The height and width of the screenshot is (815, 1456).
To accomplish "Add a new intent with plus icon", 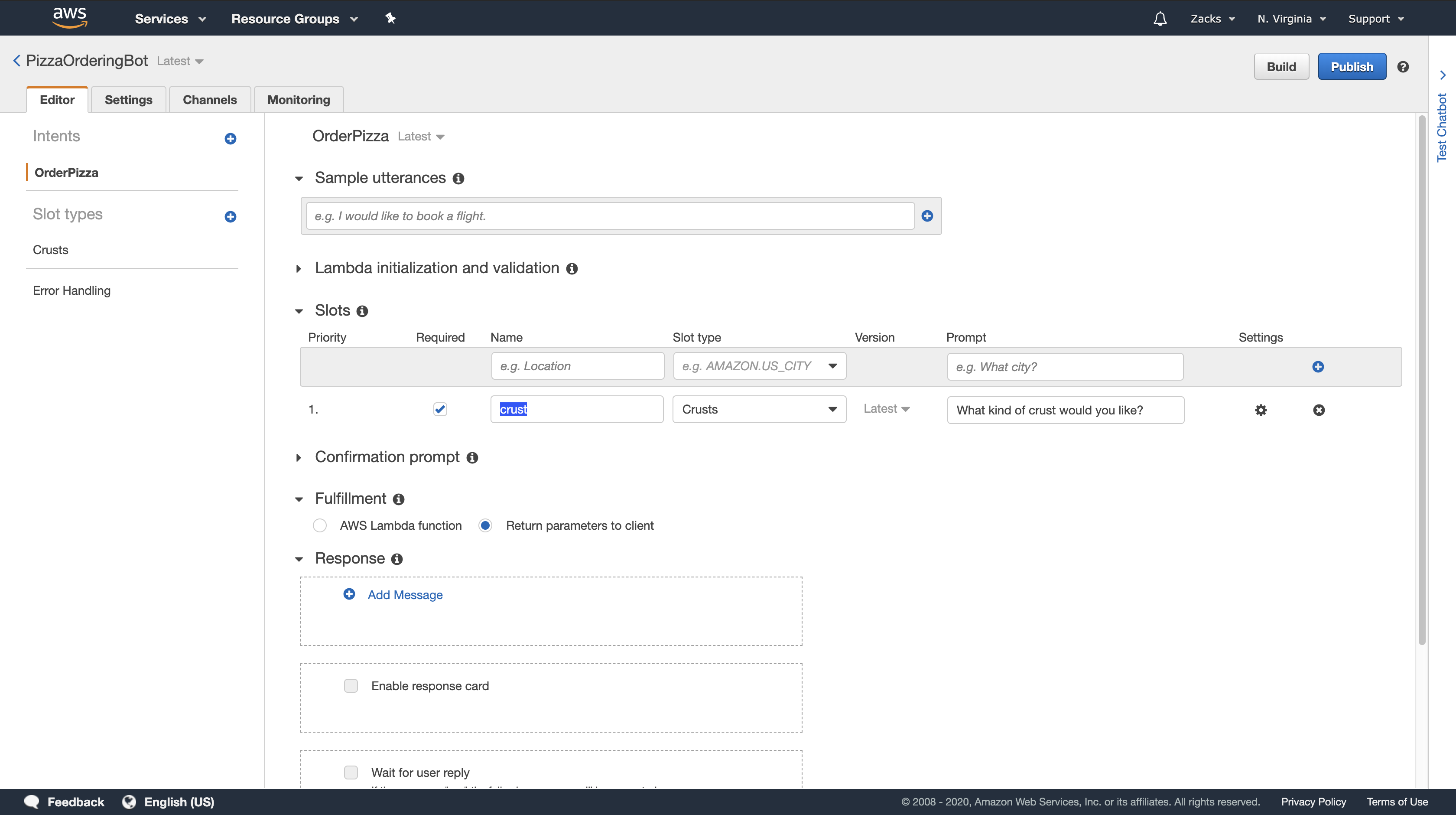I will pyautogui.click(x=230, y=139).
